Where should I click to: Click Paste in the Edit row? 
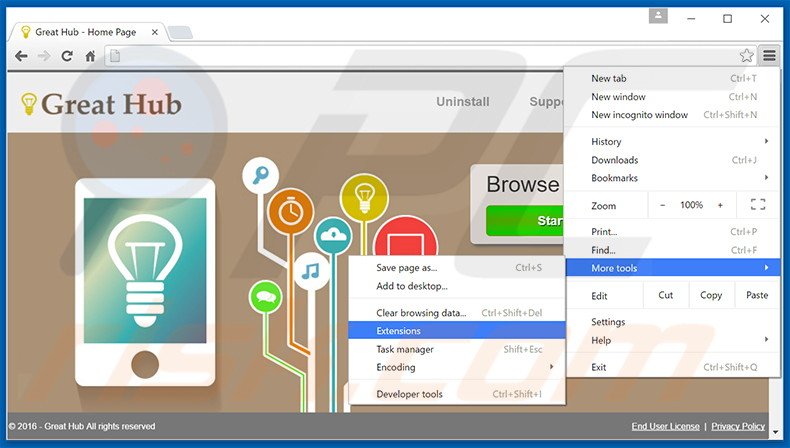(757, 295)
